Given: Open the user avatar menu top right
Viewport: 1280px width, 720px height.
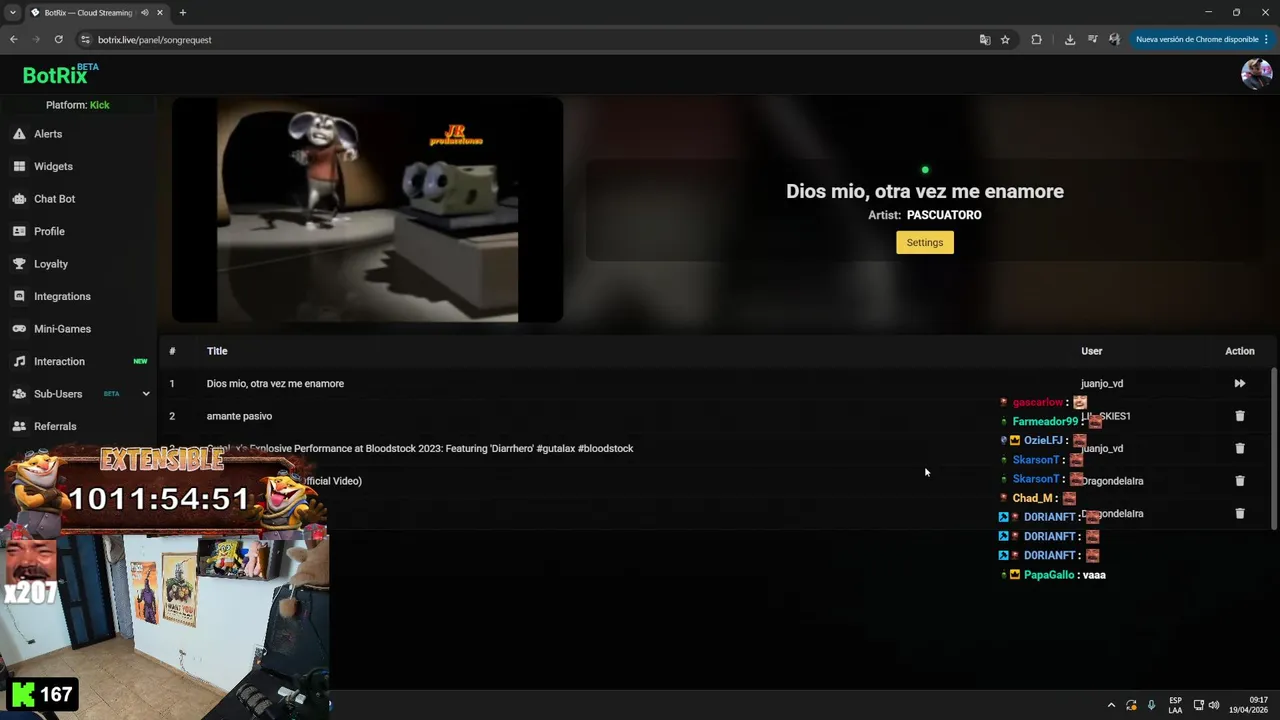Looking at the screenshot, I should tap(1256, 74).
